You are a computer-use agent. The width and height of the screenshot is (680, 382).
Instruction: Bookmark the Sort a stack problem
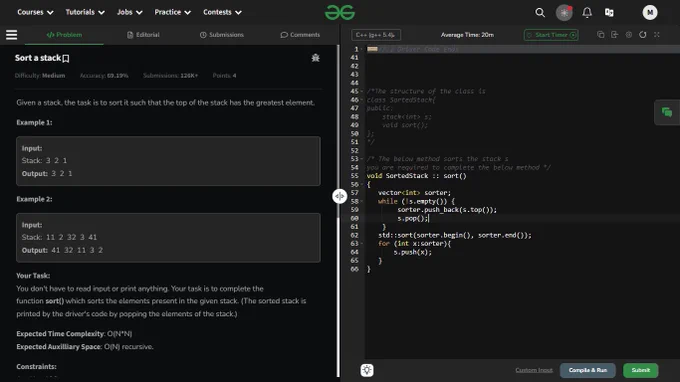66,58
